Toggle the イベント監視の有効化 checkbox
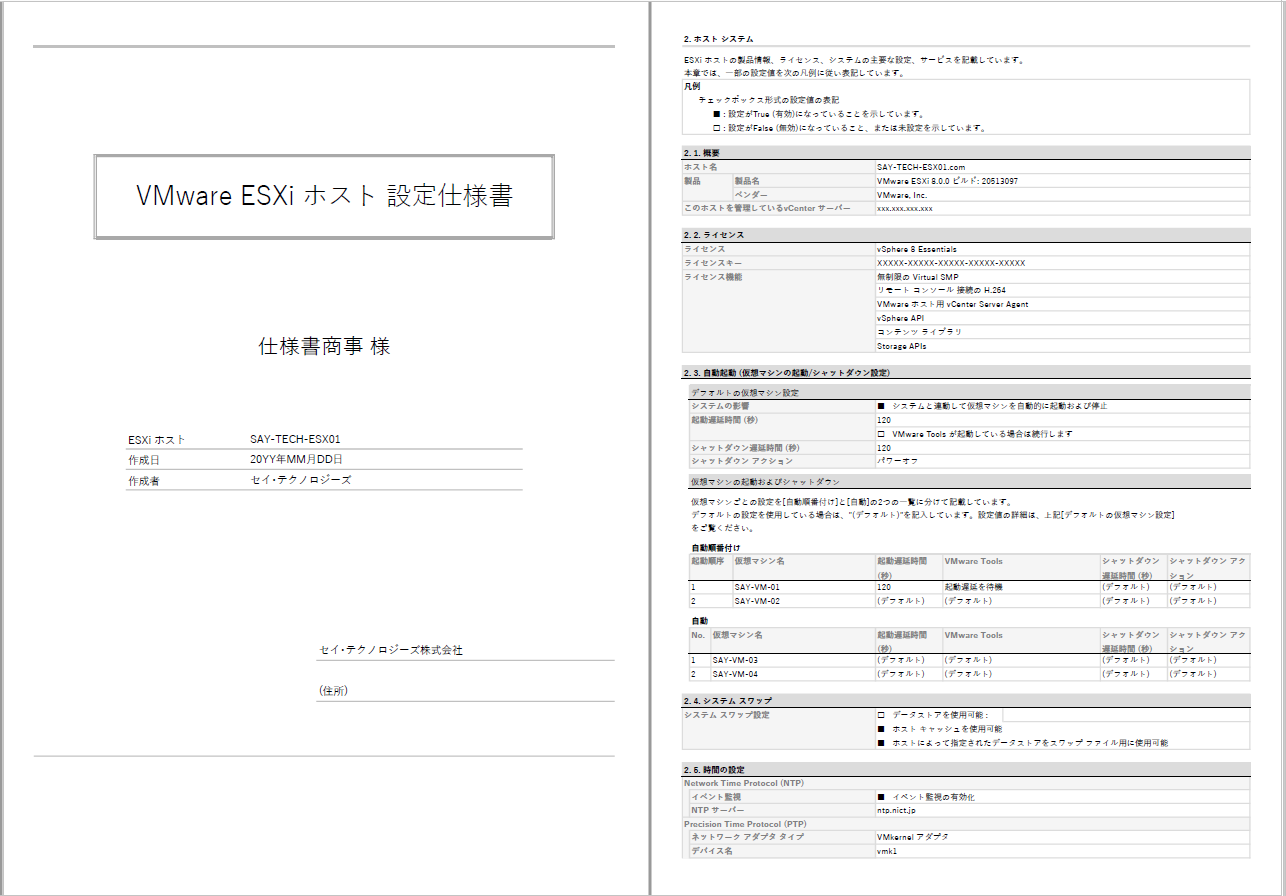This screenshot has height=896, width=1286. point(881,796)
